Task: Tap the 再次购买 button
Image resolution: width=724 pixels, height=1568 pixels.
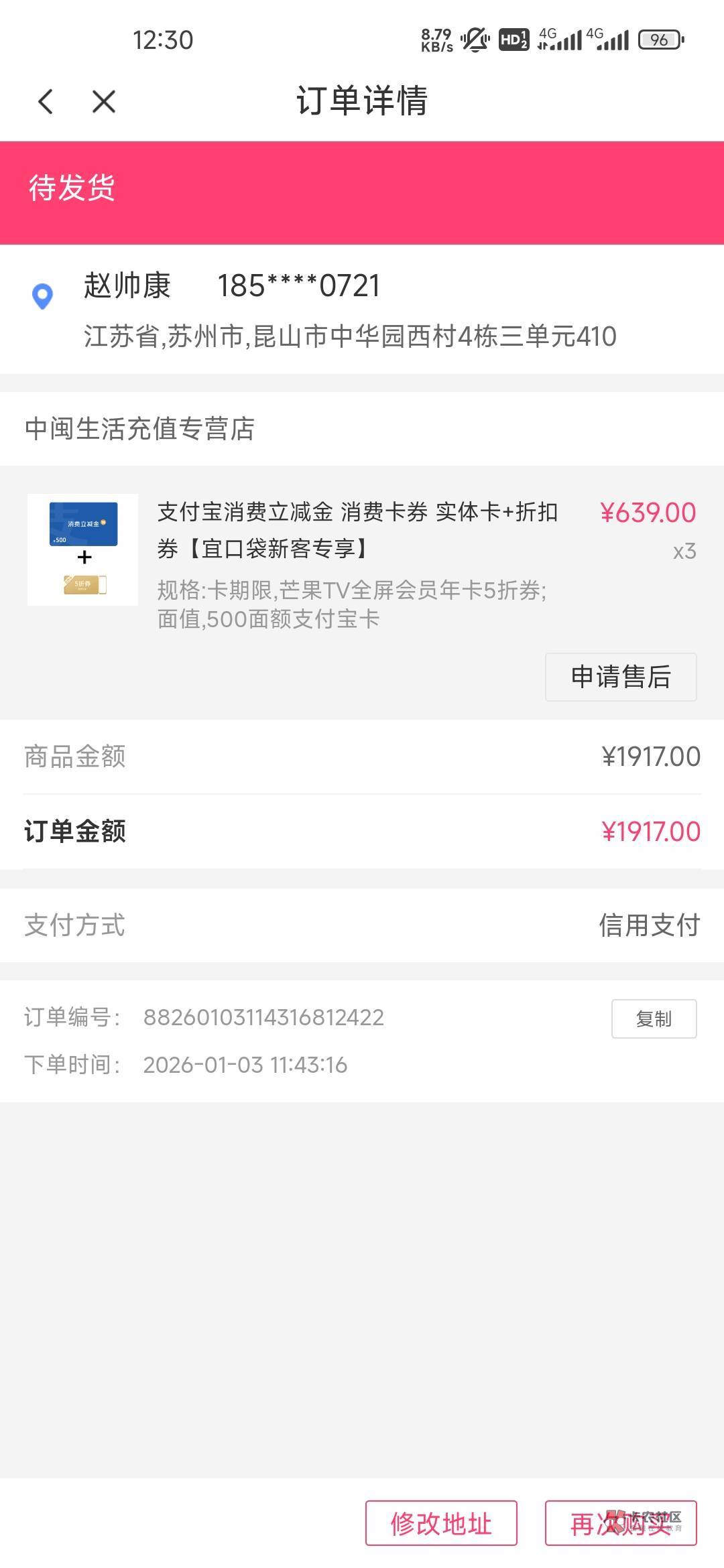Action: [x=620, y=1523]
